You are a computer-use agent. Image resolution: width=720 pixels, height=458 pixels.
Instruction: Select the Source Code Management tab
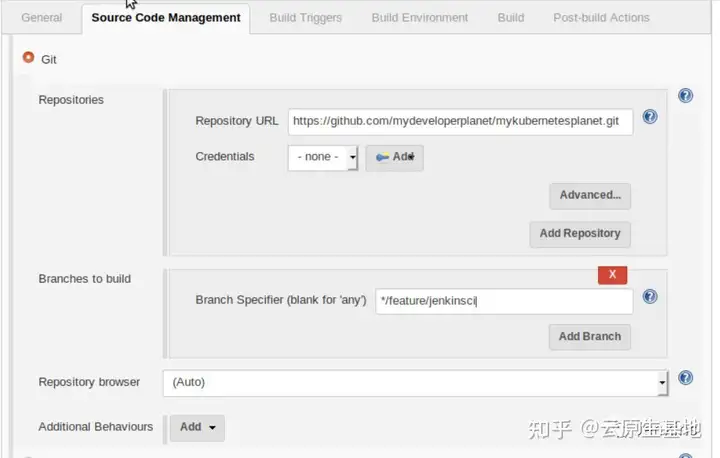[166, 18]
